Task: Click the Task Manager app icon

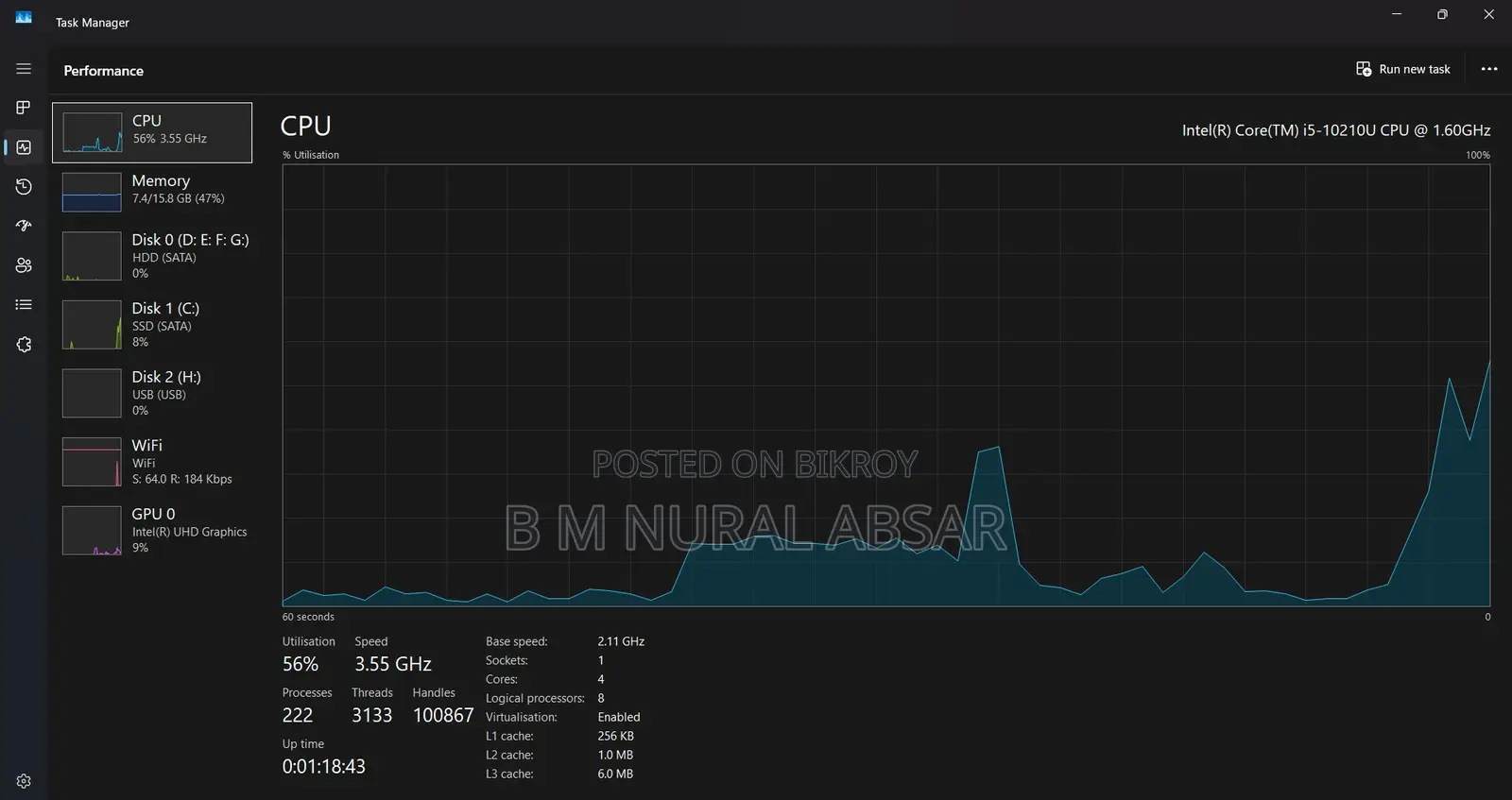Action: (x=24, y=18)
